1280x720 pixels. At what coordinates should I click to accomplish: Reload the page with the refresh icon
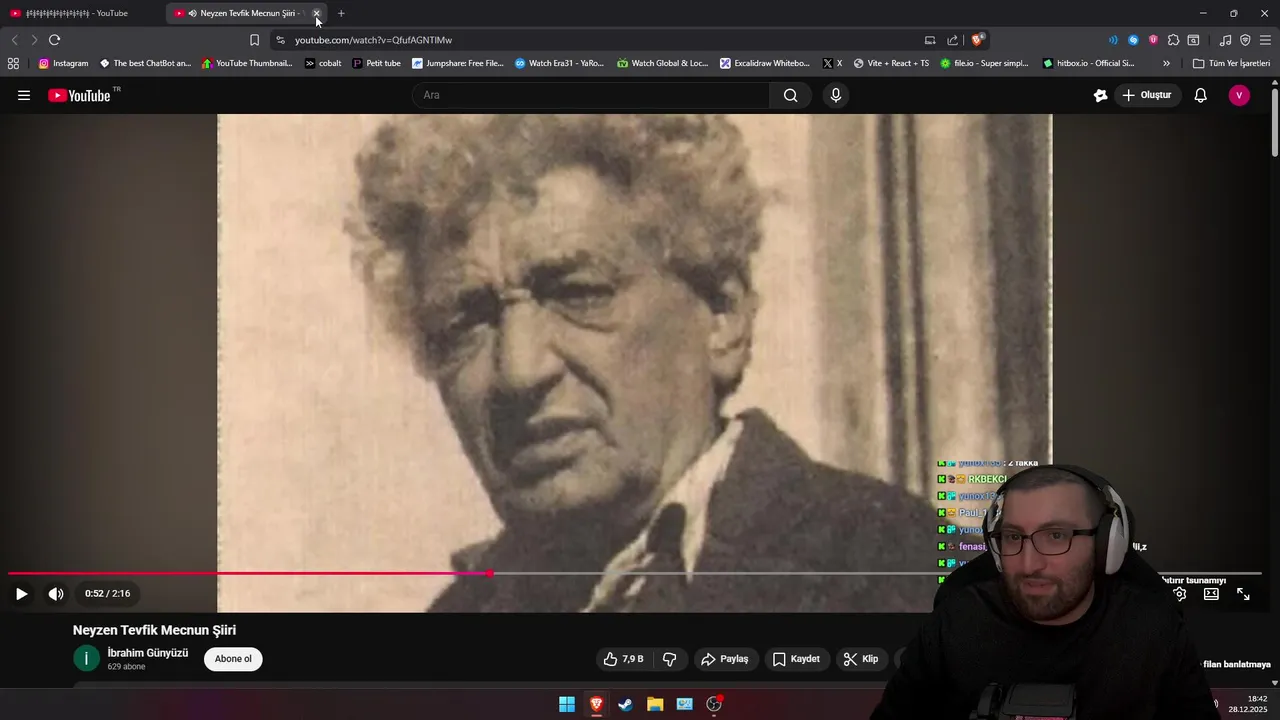pos(54,40)
